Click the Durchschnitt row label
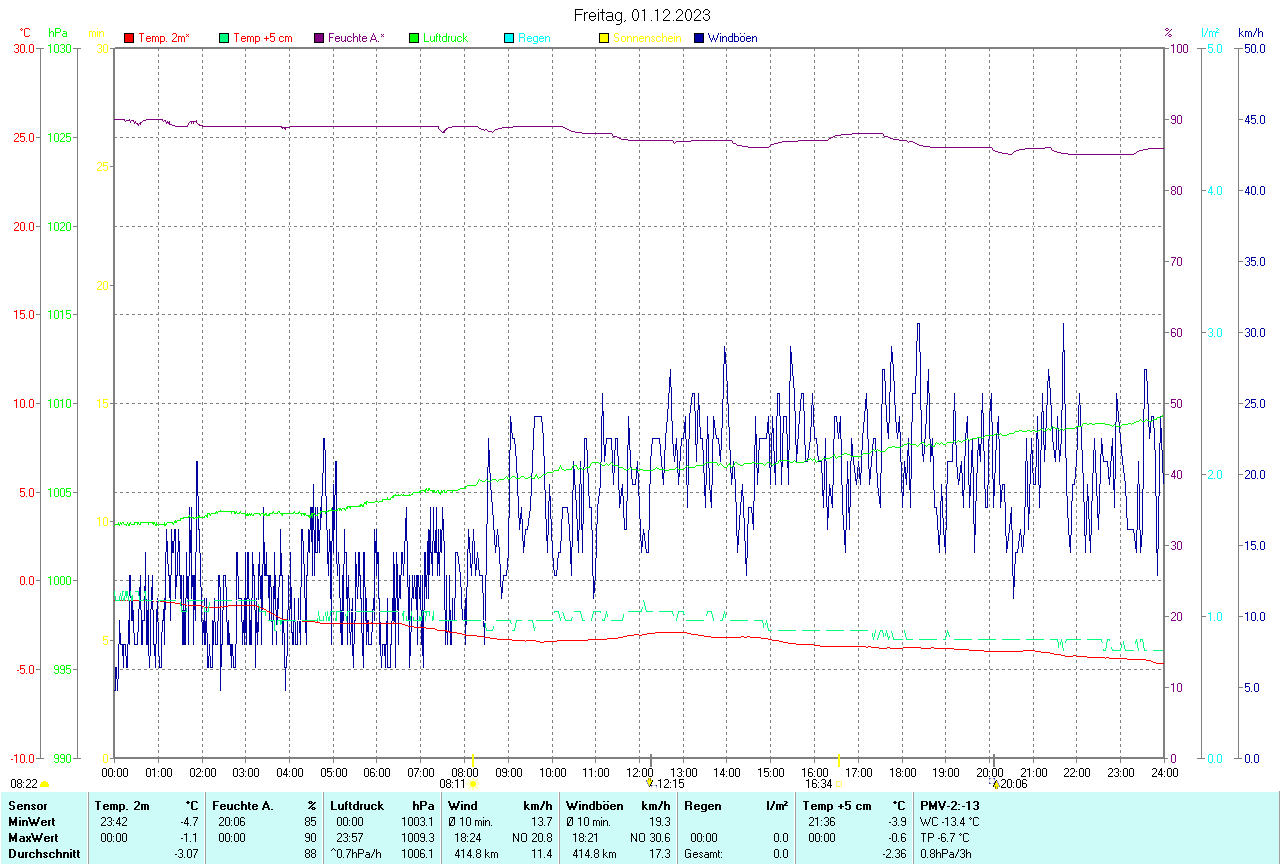Image resolution: width=1280 pixels, height=864 pixels. 44,854
